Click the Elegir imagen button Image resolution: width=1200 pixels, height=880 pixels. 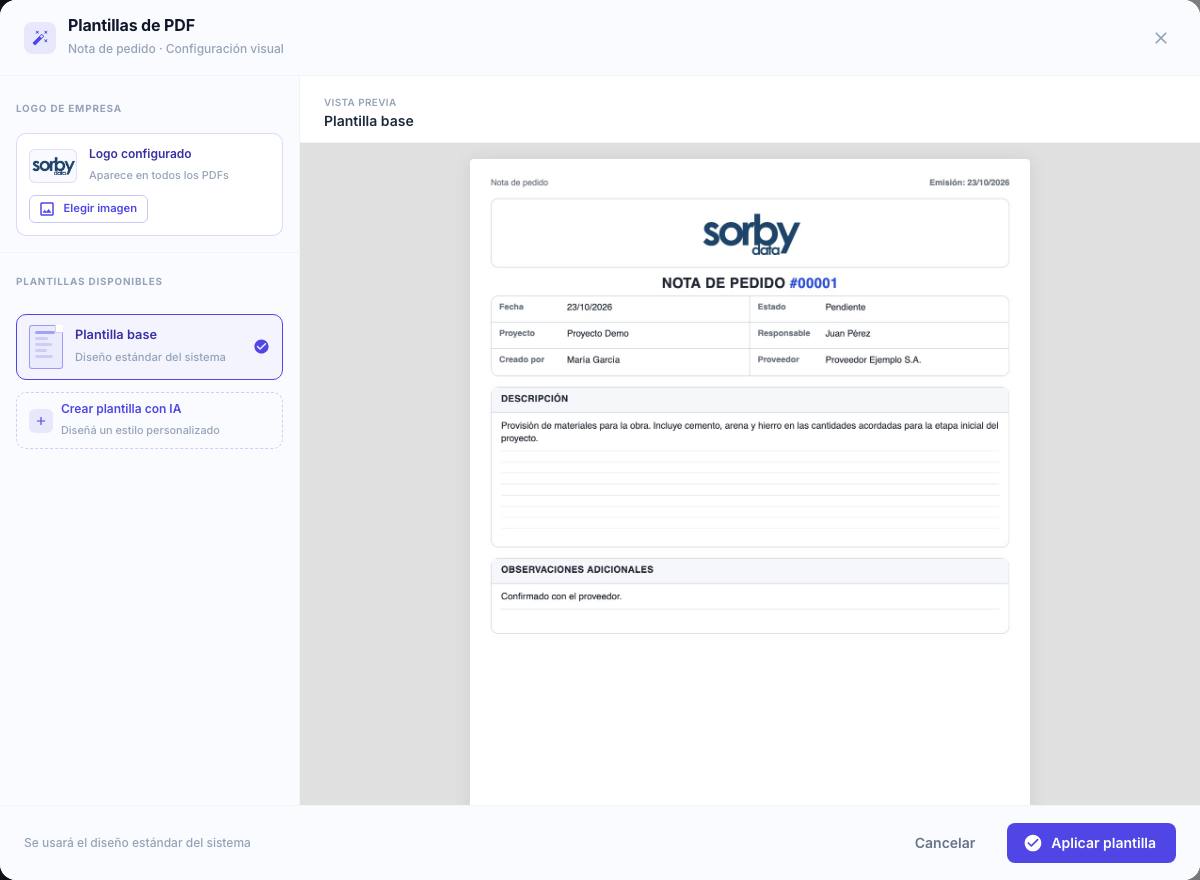[x=88, y=209]
